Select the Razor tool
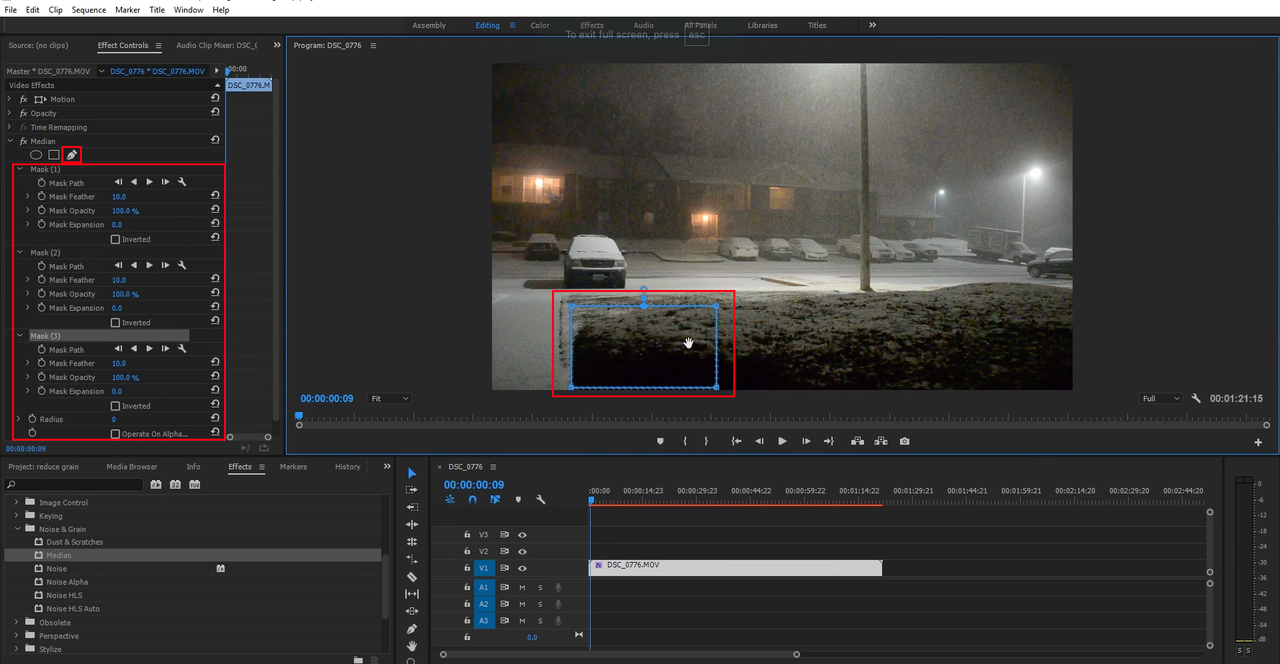 tap(411, 577)
